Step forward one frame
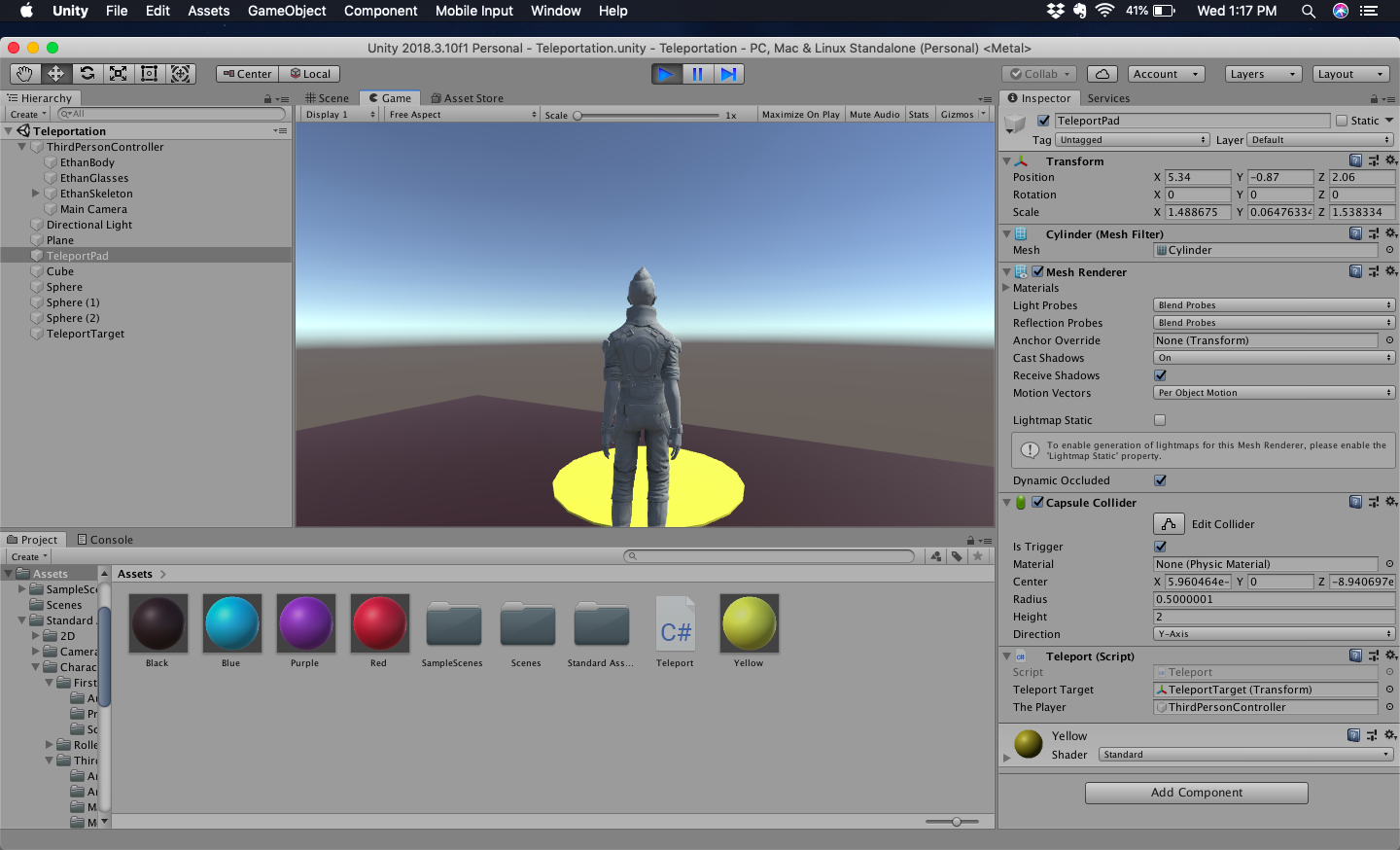1400x850 pixels. point(728,74)
